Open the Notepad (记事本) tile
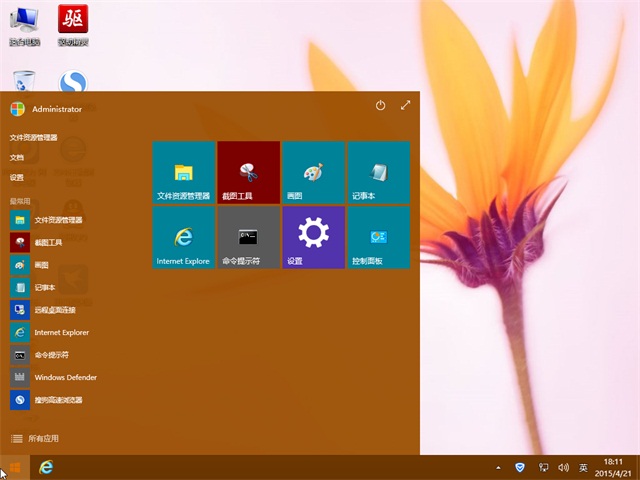 [x=379, y=172]
